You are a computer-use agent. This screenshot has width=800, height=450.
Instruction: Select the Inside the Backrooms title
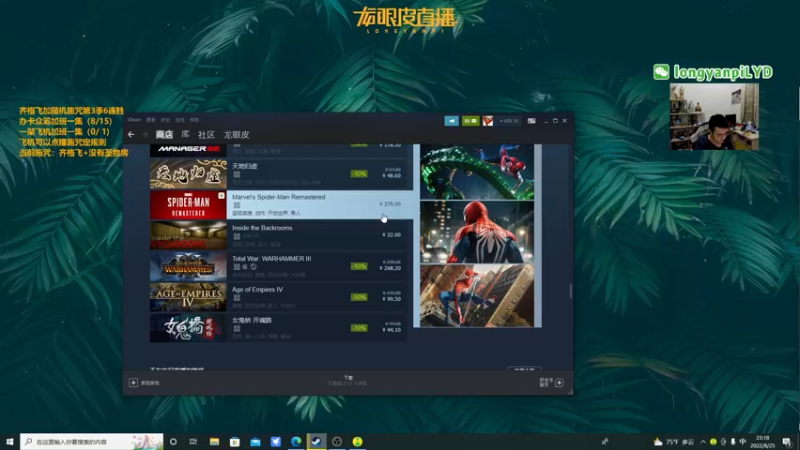click(x=262, y=228)
